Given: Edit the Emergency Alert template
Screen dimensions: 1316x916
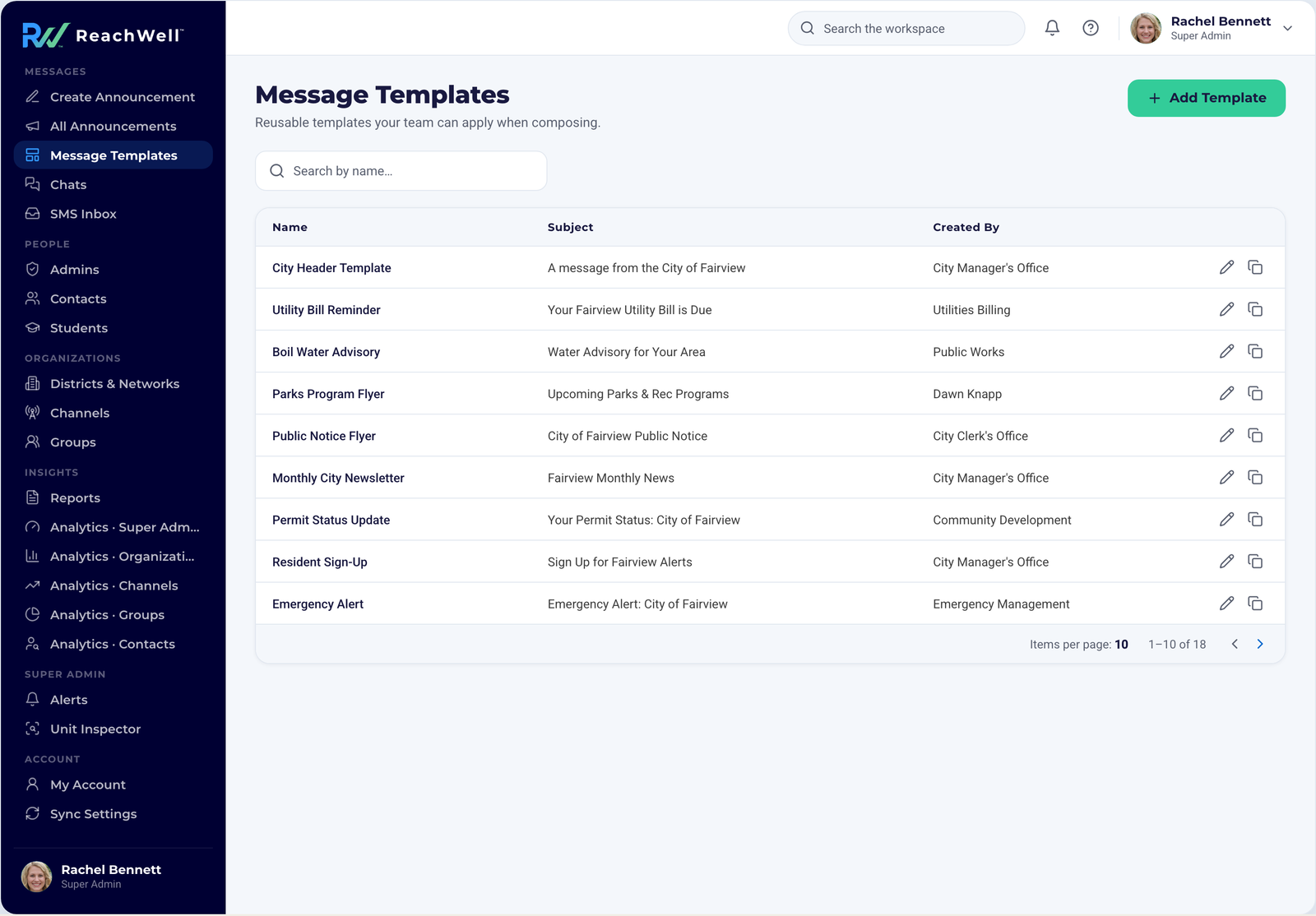Looking at the screenshot, I should [x=1226, y=603].
